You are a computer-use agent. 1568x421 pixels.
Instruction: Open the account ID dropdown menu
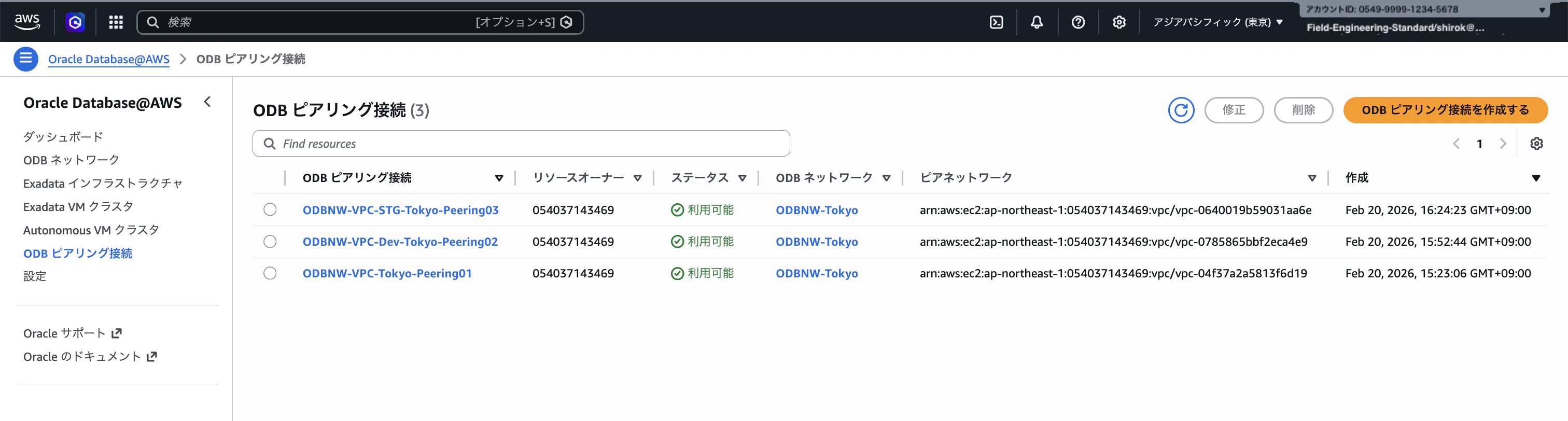1424,10
